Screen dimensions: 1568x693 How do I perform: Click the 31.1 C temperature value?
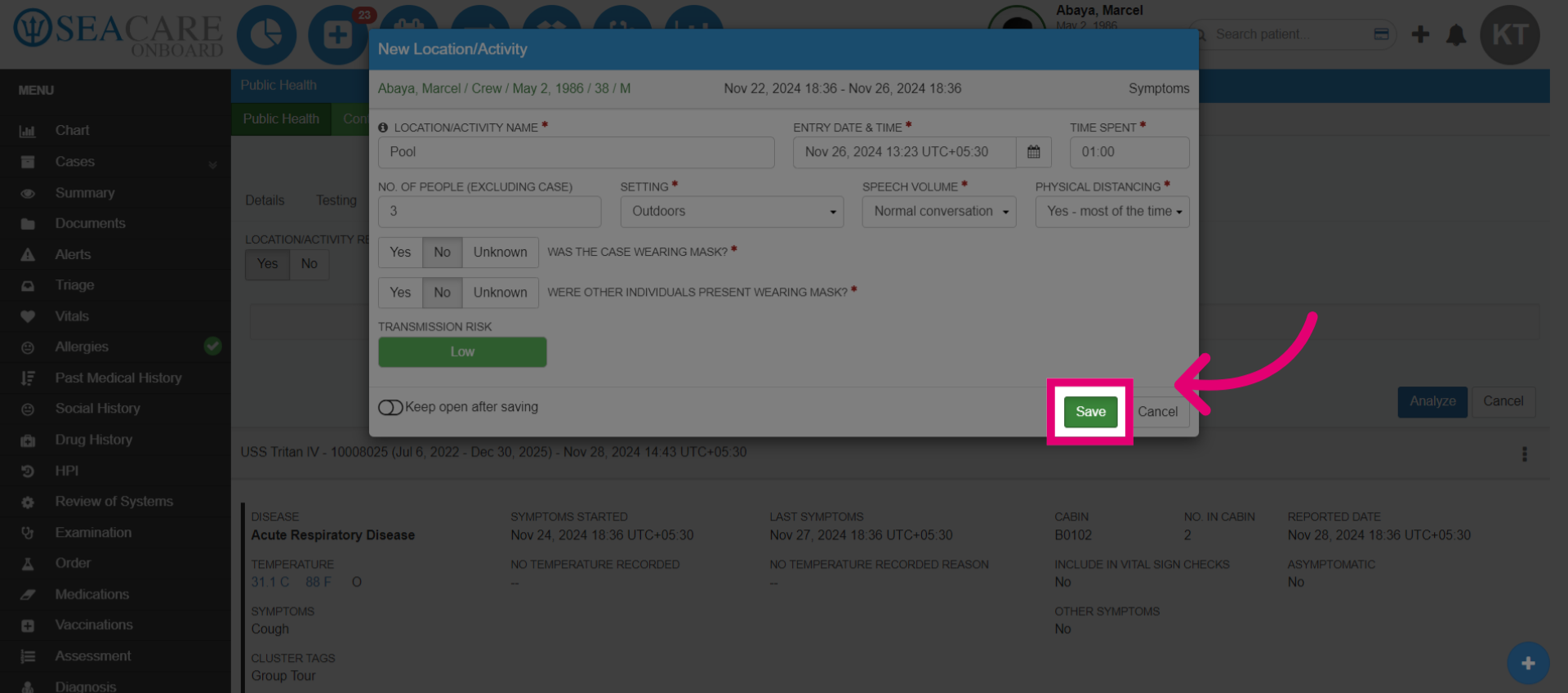(x=270, y=583)
